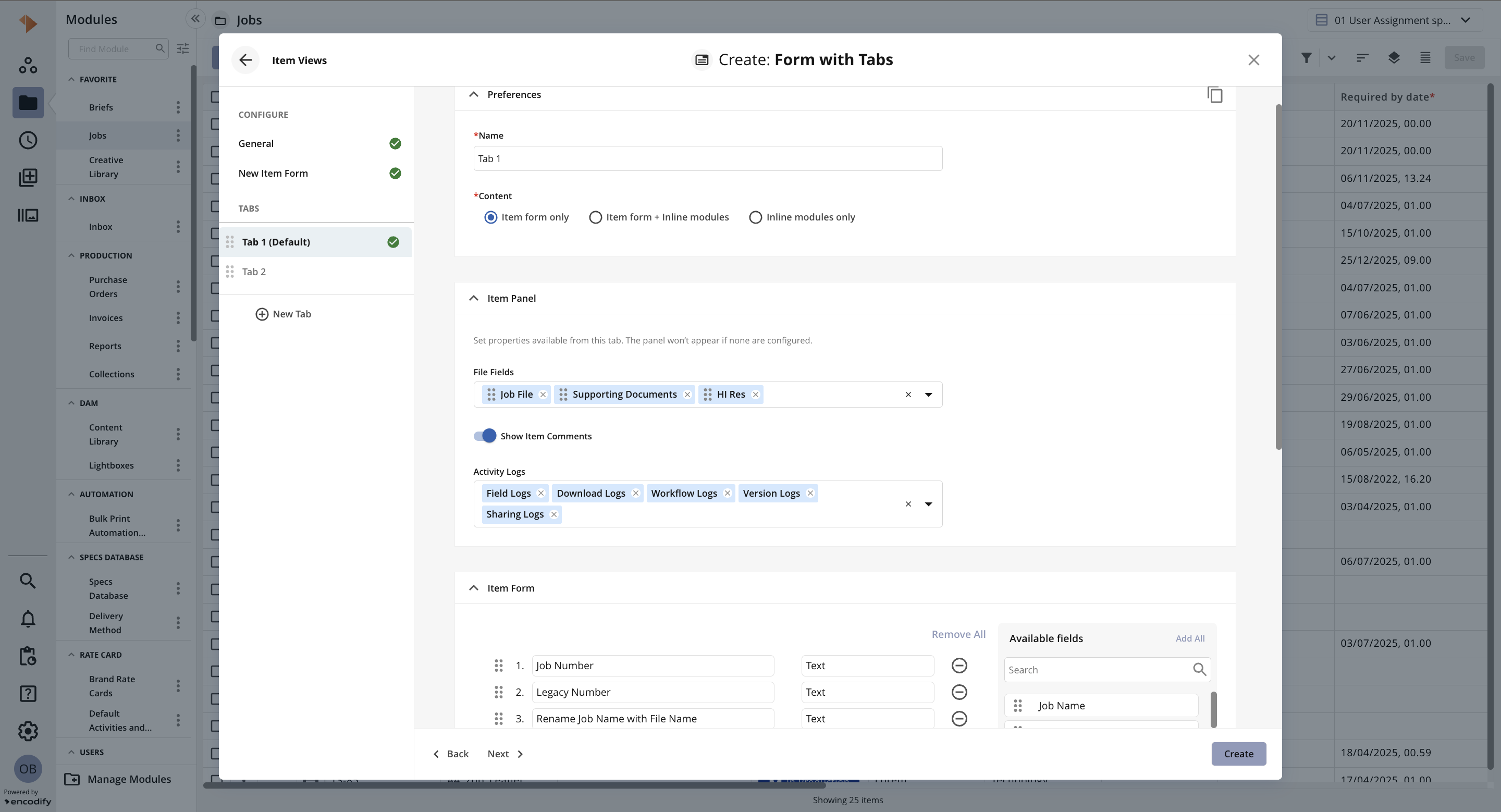The height and width of the screenshot is (812, 1501).
Task: Open the notifications bell icon
Action: click(x=28, y=619)
